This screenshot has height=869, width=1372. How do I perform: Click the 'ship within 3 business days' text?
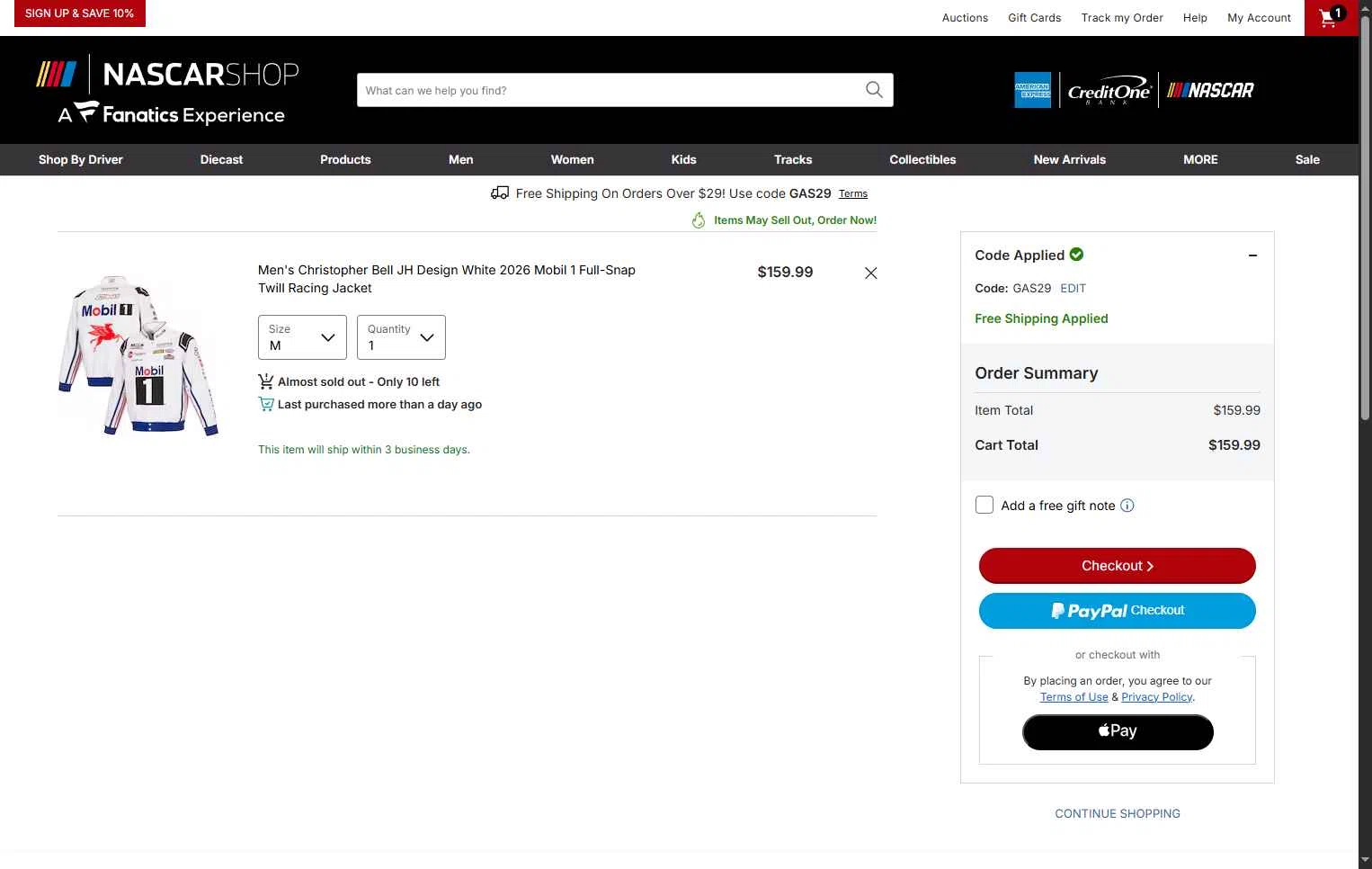click(364, 450)
